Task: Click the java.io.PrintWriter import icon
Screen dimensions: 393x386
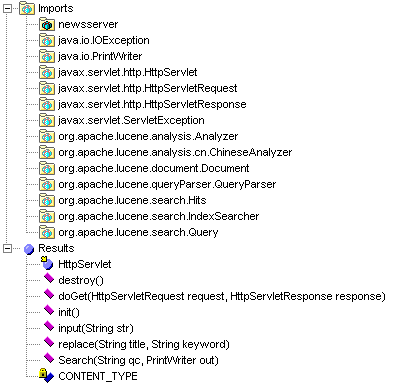Action: [x=47, y=56]
